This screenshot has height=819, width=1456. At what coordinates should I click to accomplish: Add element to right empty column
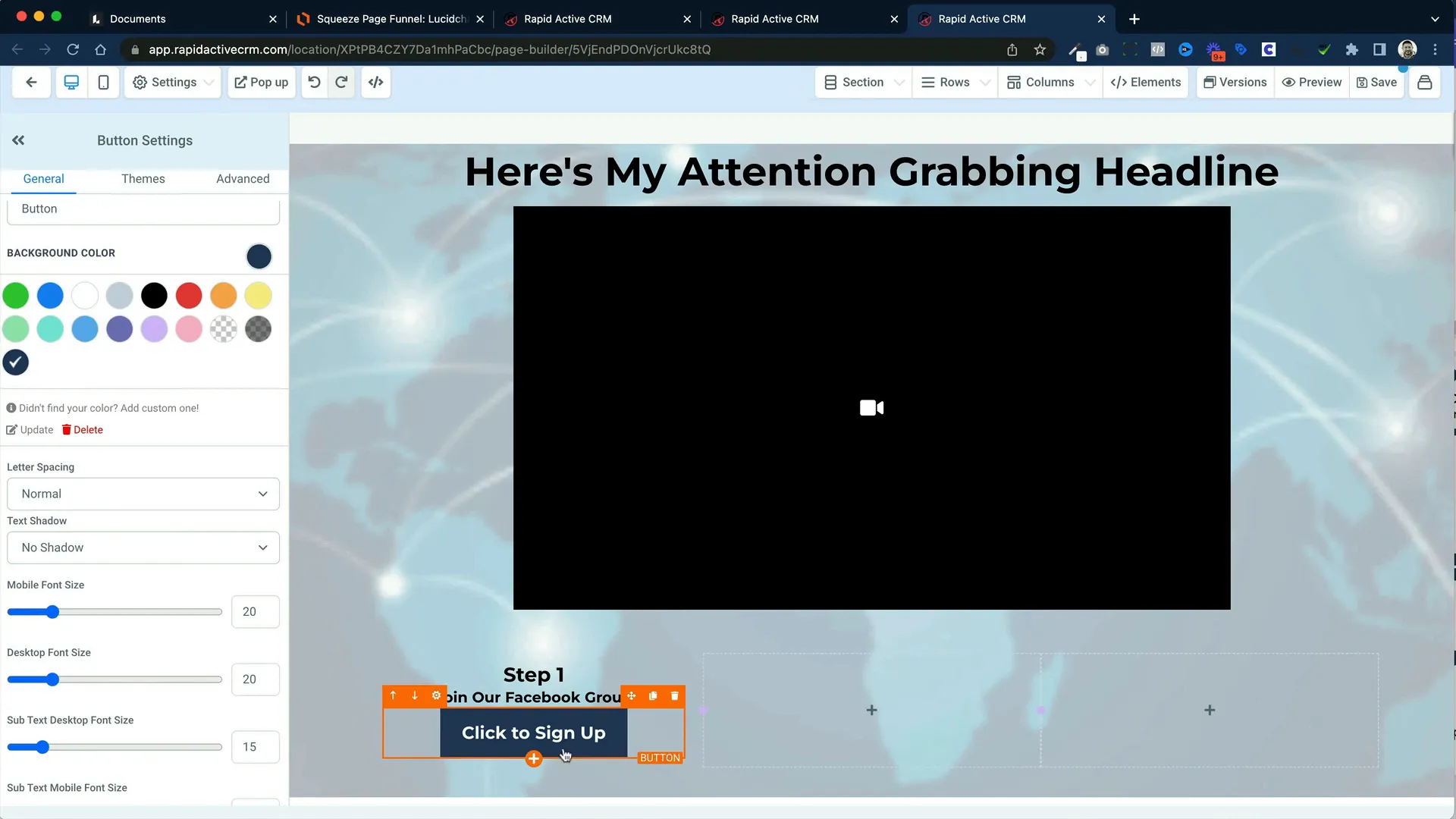click(x=1210, y=711)
